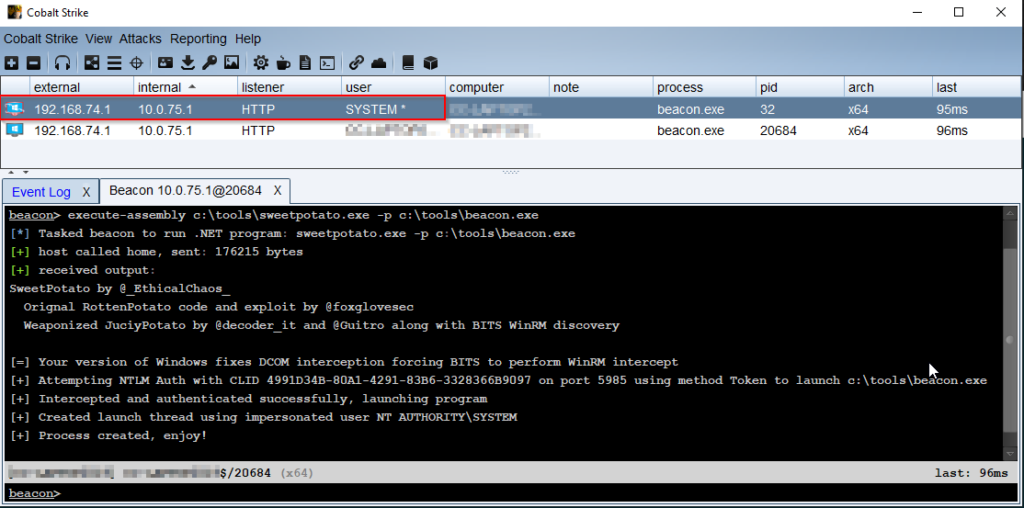Image resolution: width=1024 pixels, height=508 pixels.
Task: Sort sessions by last column header
Action: tap(975, 87)
